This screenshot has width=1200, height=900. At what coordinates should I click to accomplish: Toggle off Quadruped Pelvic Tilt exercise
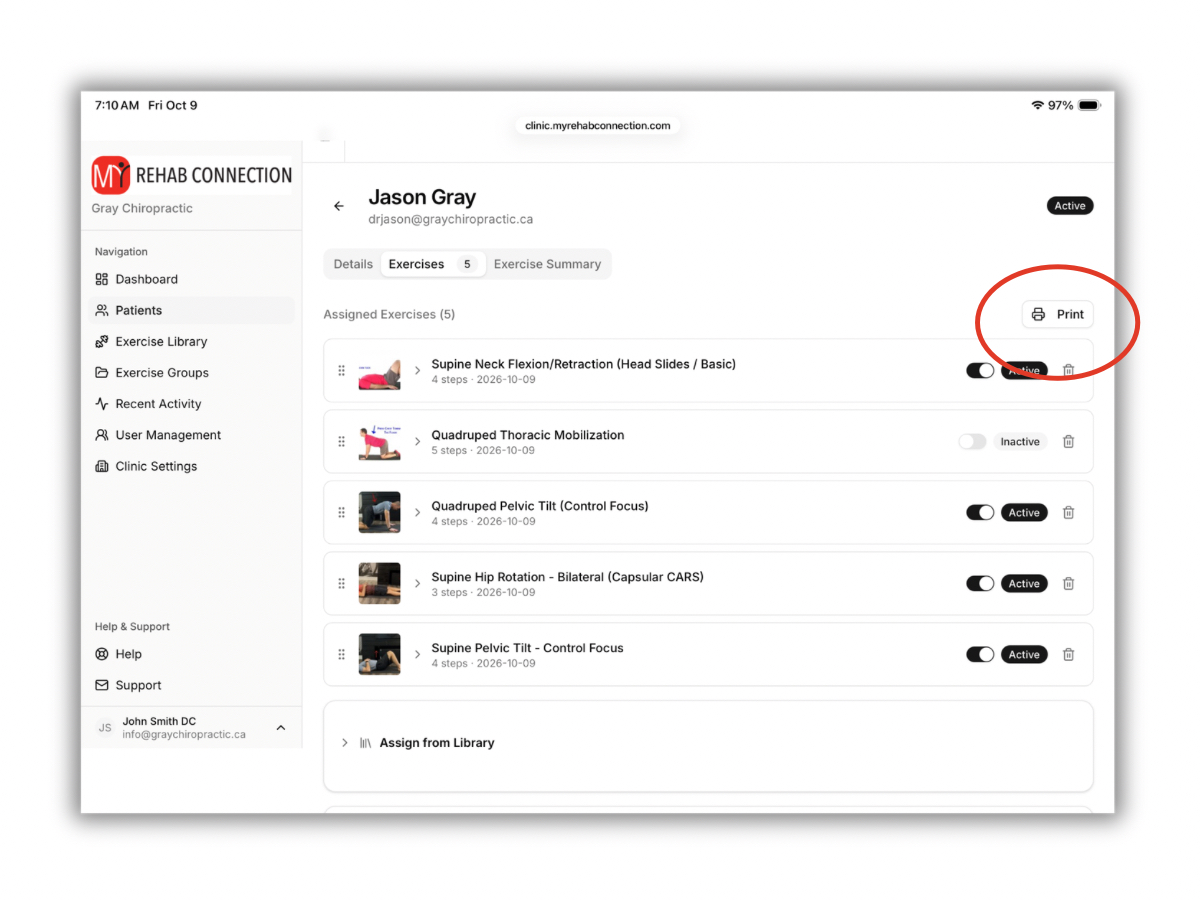pos(980,512)
